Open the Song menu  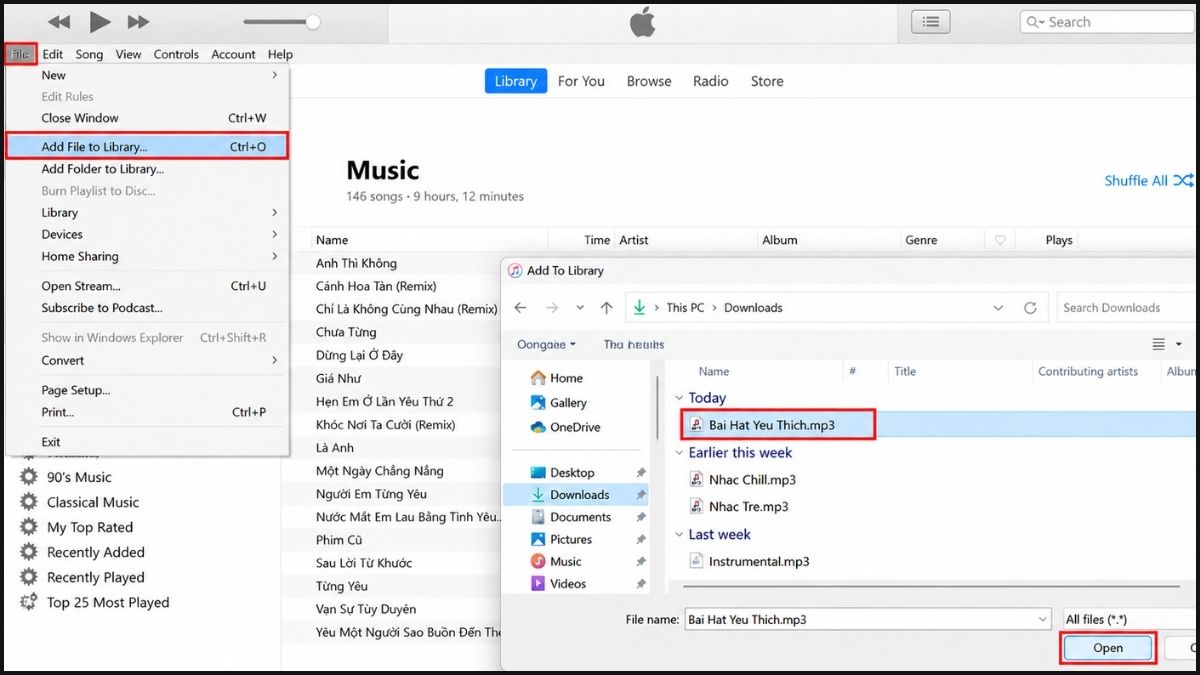[x=89, y=54]
